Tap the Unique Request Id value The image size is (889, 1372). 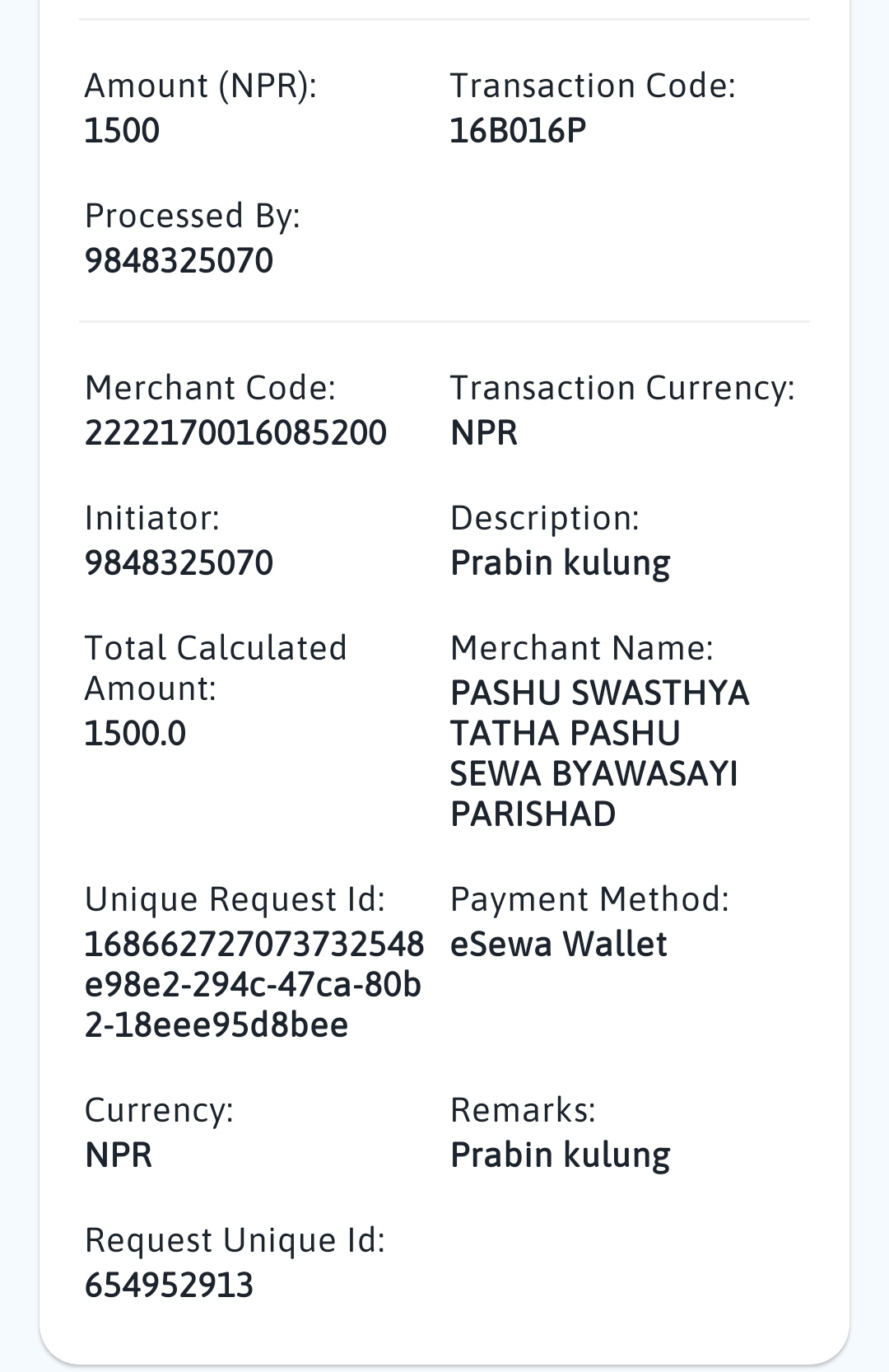tap(254, 985)
